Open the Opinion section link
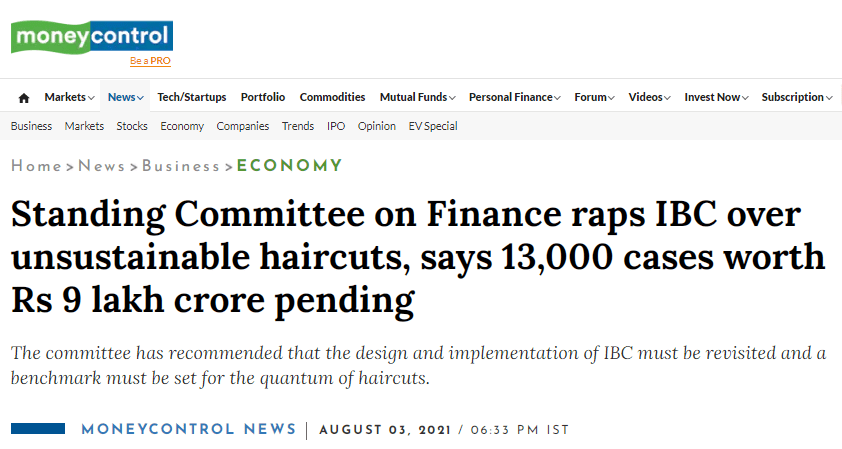Screen dimensions: 842x449 (x=377, y=126)
